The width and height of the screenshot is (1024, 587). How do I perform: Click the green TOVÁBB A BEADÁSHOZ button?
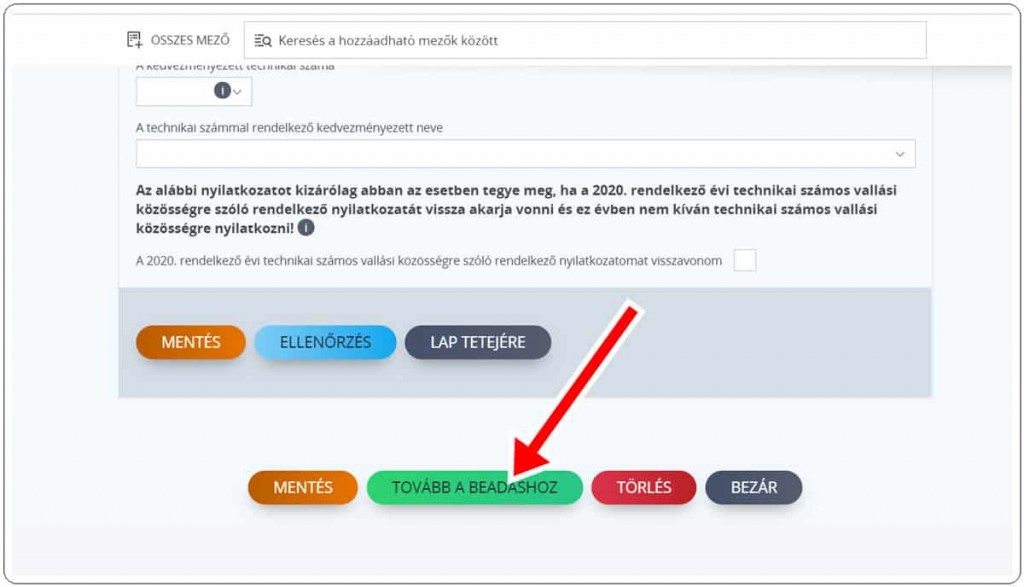pos(474,487)
